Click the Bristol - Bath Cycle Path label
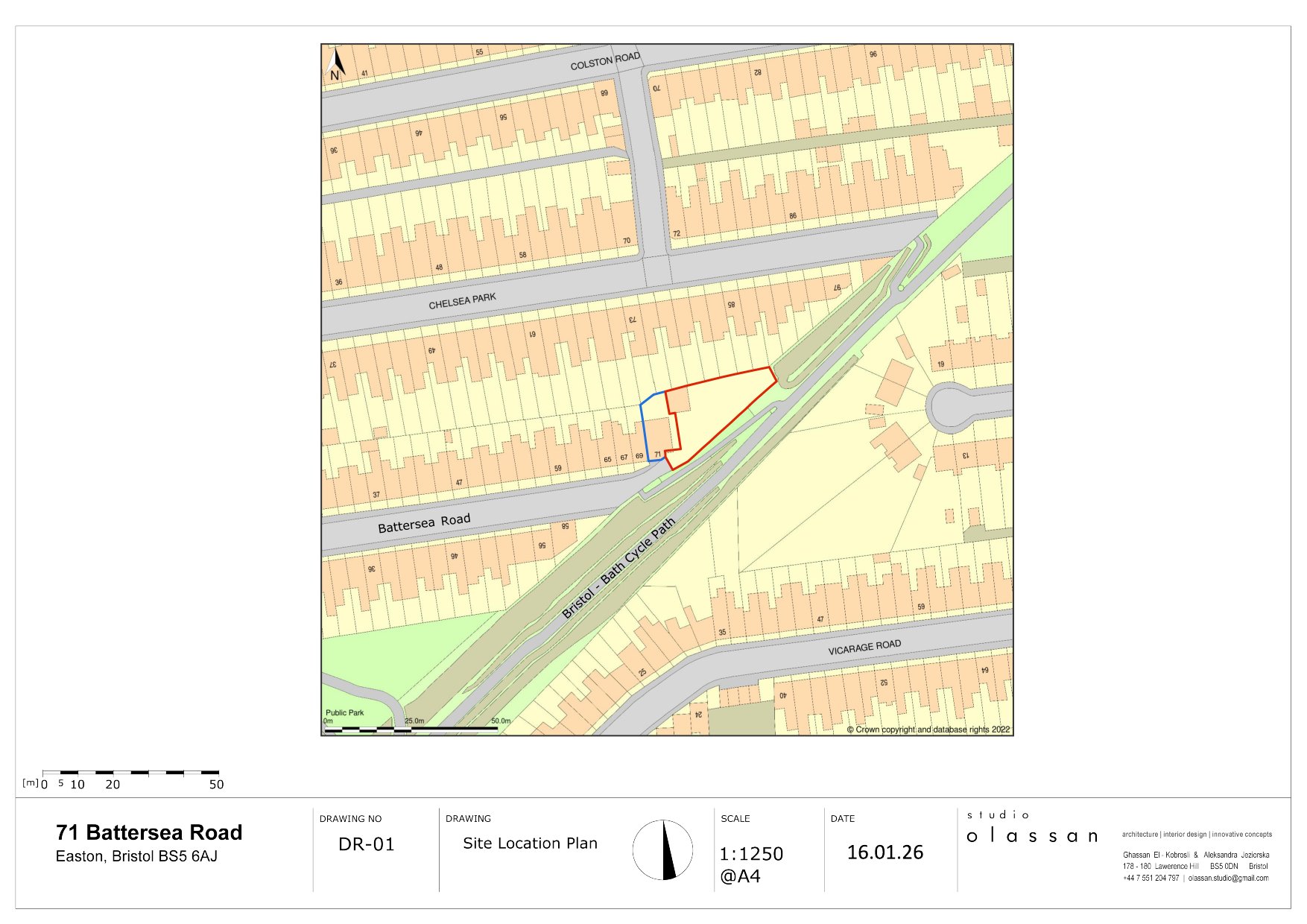The image size is (1307, 924). (x=618, y=569)
